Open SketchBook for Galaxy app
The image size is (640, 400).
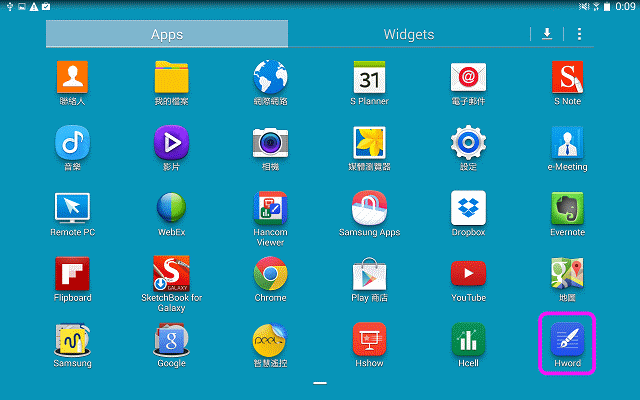coord(171,273)
